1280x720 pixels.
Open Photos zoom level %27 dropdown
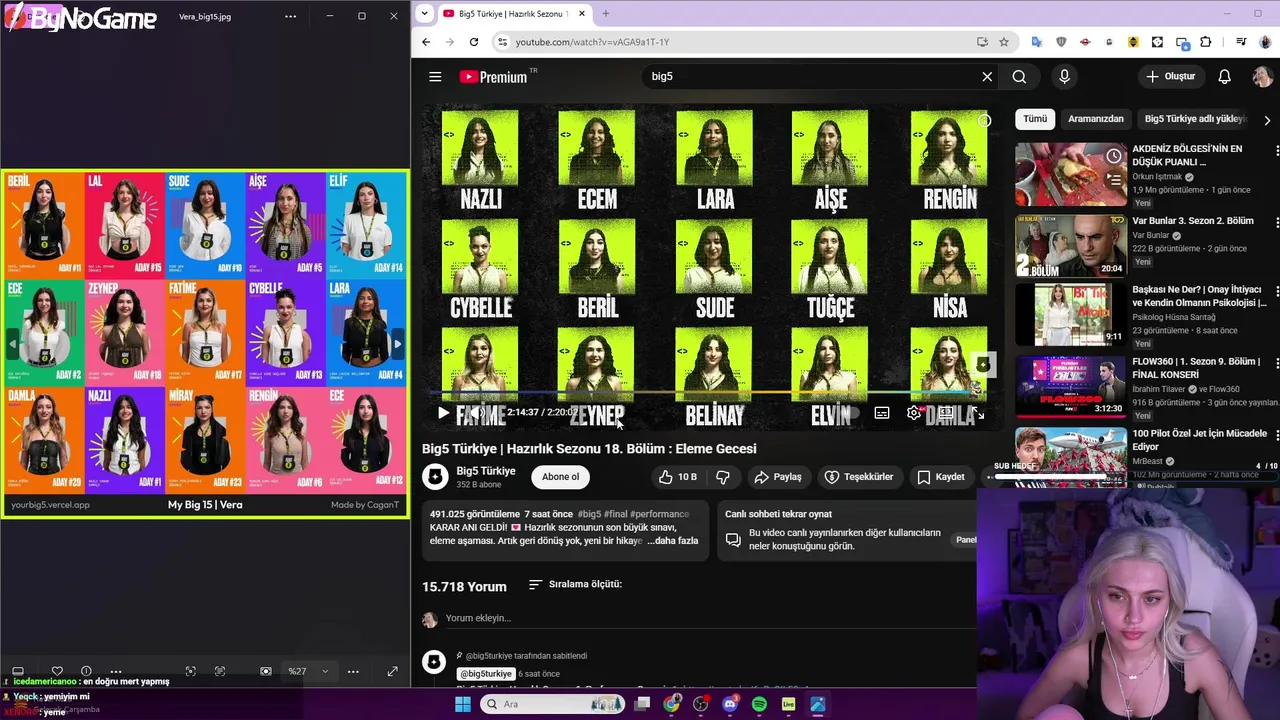pos(308,671)
